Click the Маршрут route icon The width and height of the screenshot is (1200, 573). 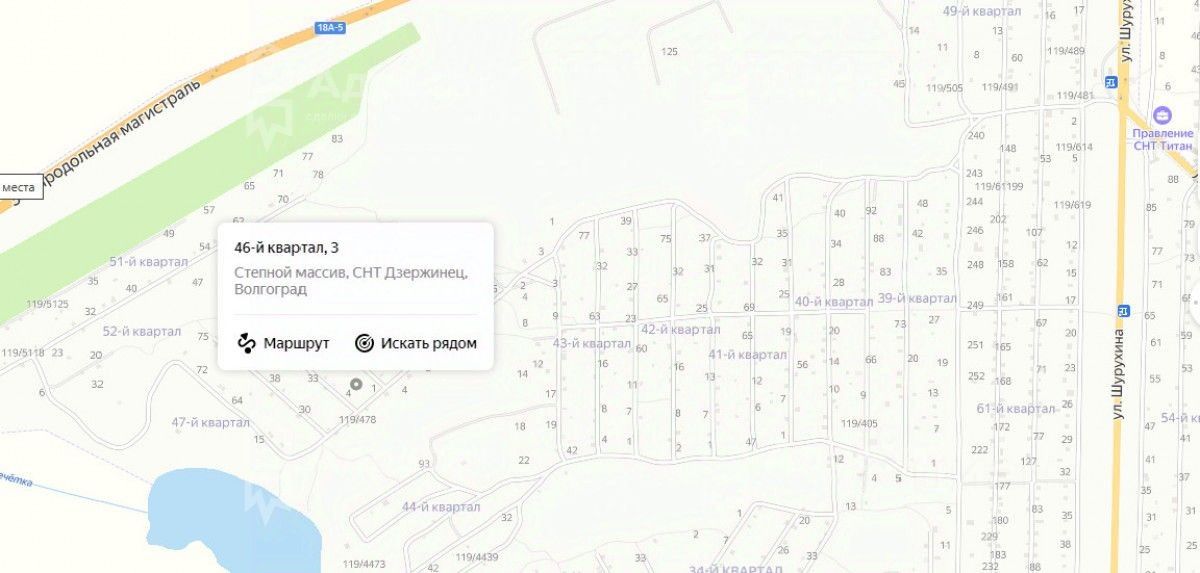[246, 344]
